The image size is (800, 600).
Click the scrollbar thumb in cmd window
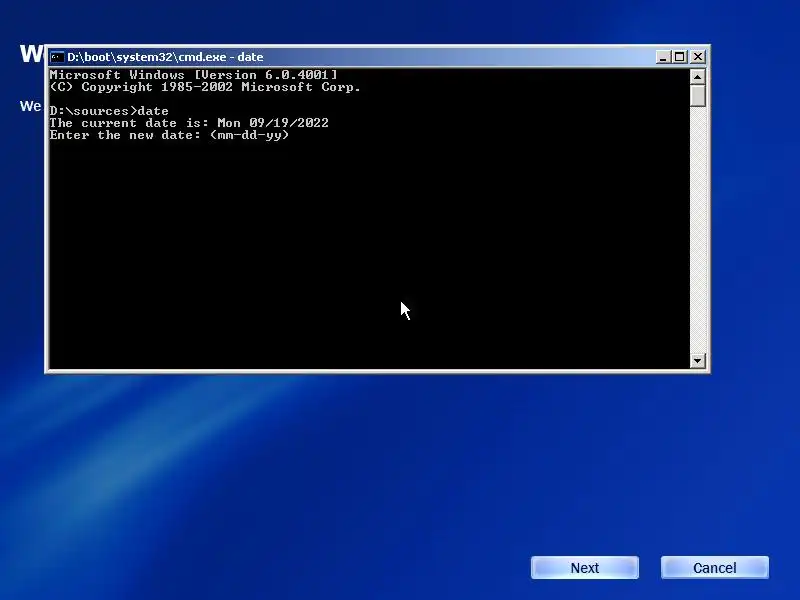click(697, 95)
